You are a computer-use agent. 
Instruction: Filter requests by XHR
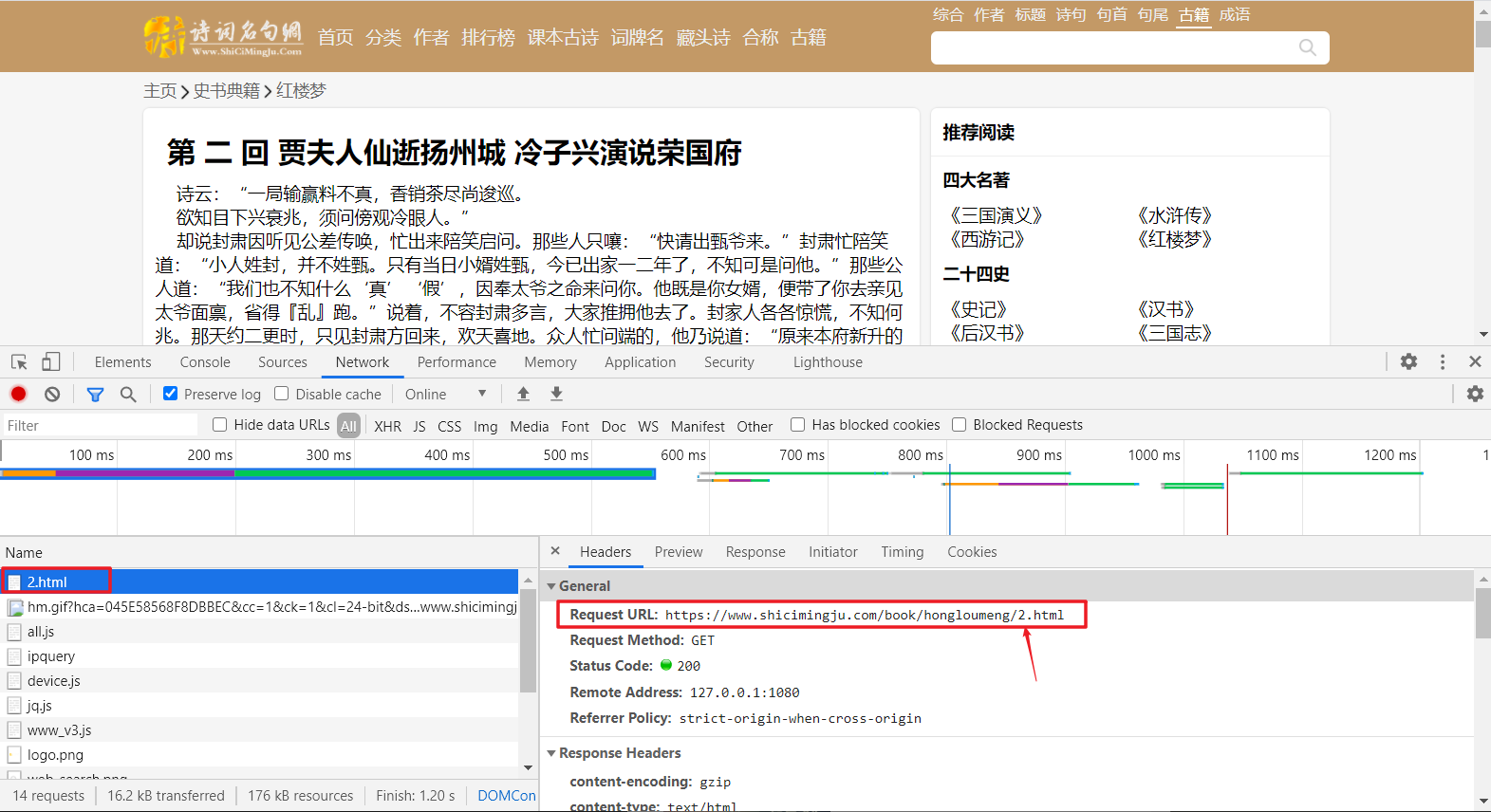387,427
